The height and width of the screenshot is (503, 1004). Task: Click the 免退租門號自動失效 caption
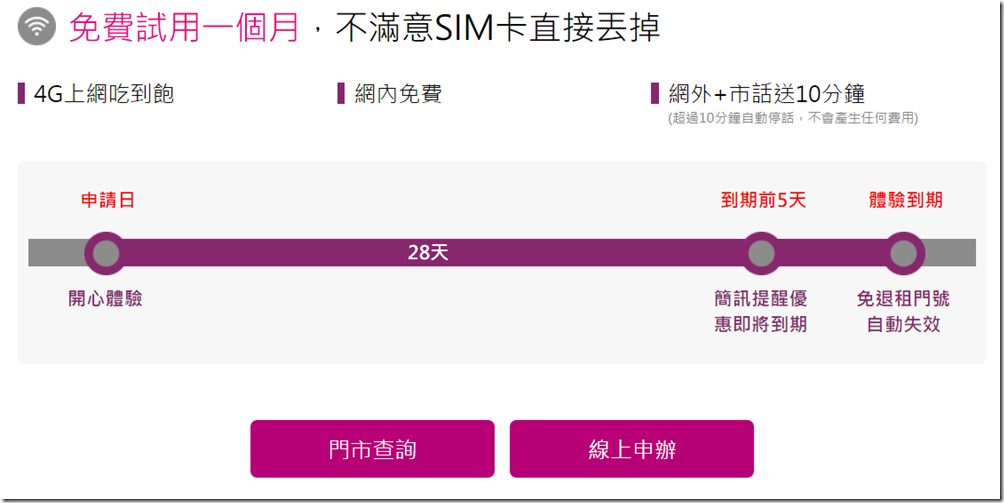pos(903,311)
